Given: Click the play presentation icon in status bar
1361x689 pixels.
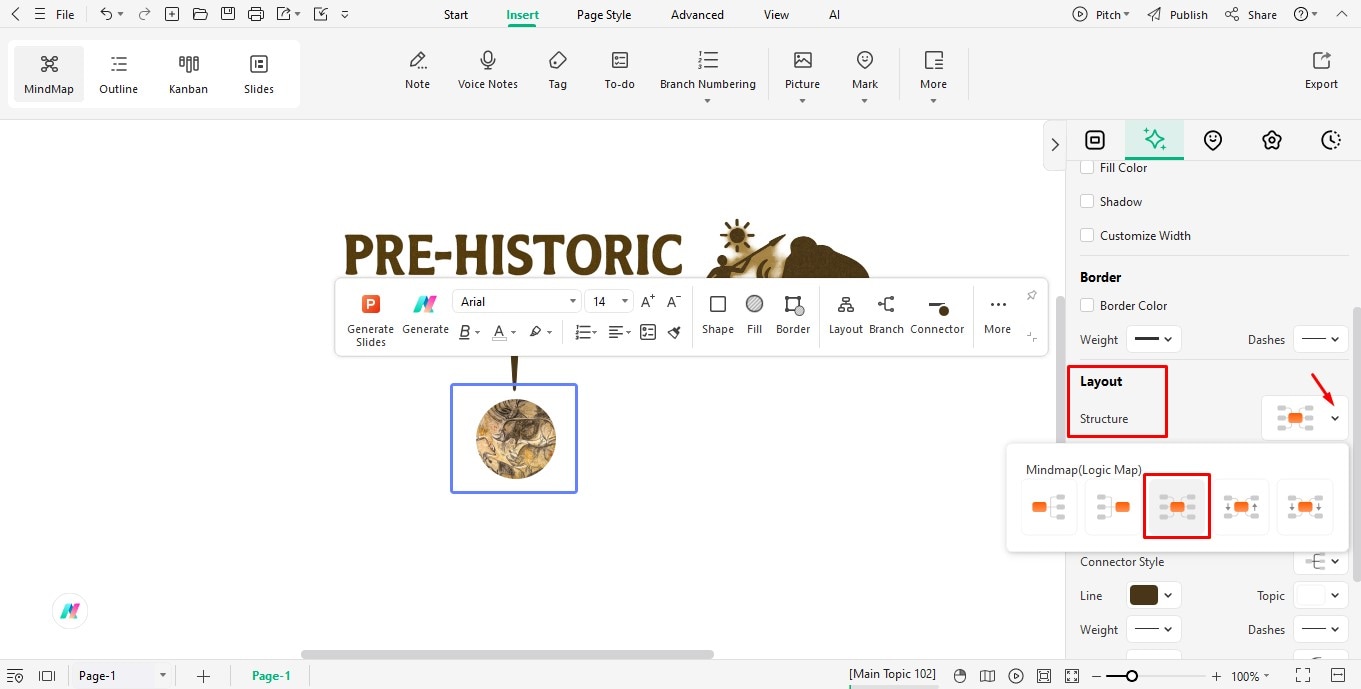Looking at the screenshot, I should pos(1016,676).
